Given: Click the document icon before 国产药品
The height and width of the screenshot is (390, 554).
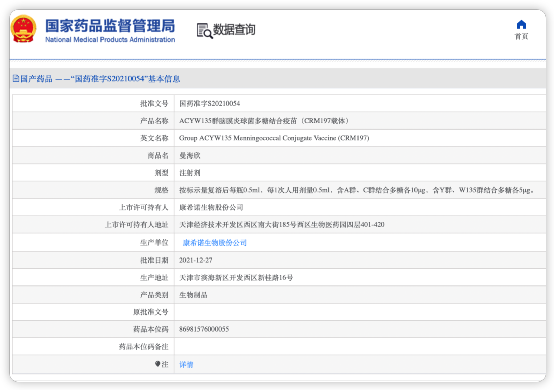Looking at the screenshot, I should coord(16,78).
